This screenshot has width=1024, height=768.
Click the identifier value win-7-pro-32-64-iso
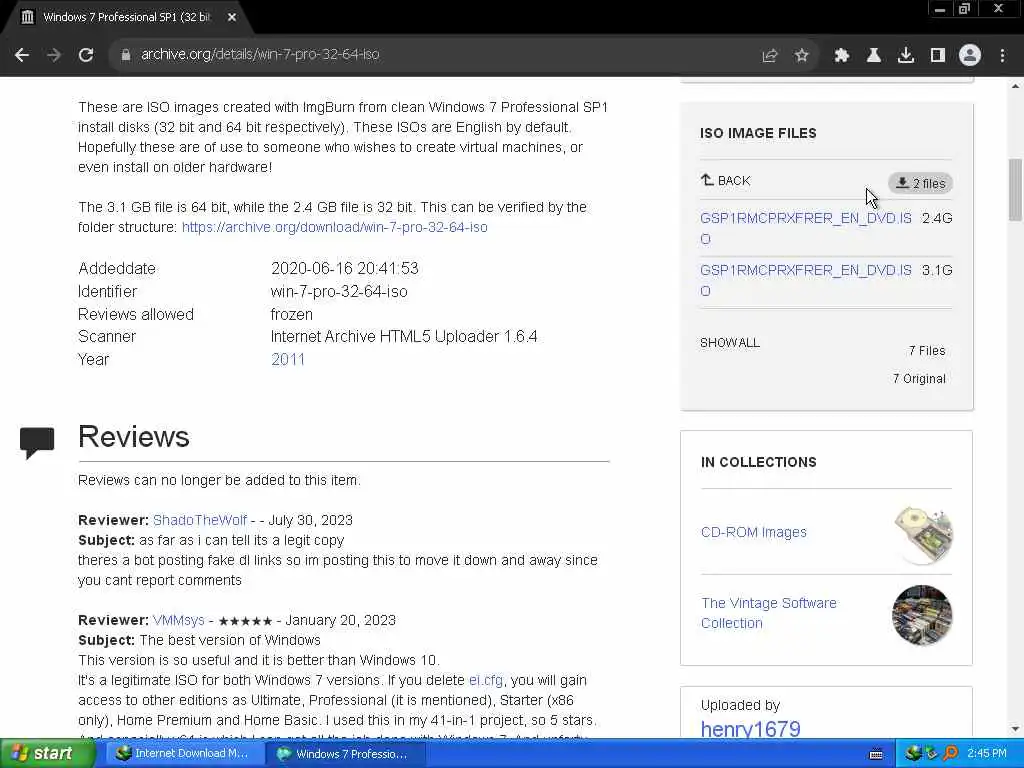click(339, 291)
